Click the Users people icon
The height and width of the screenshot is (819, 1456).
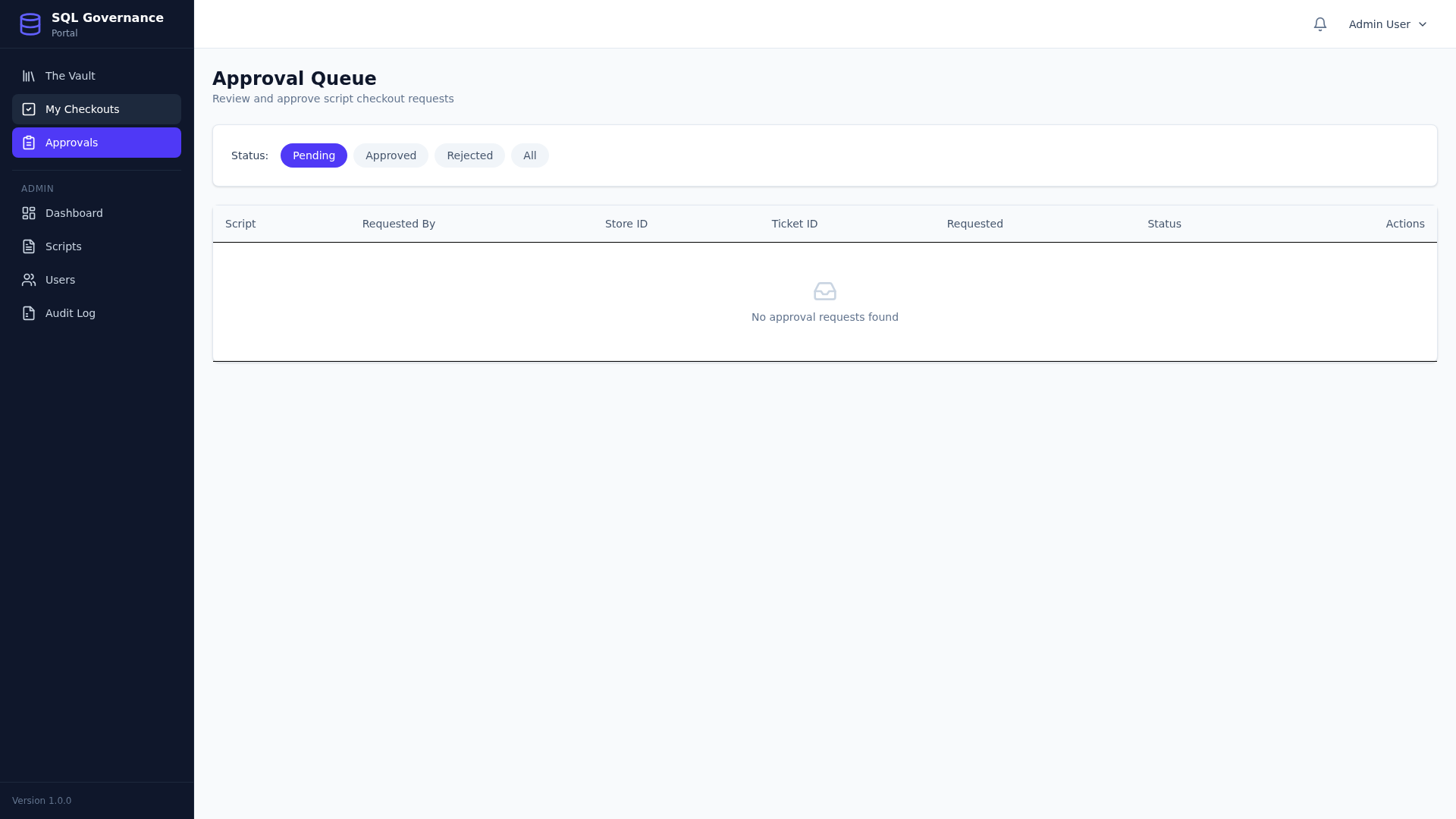click(29, 280)
